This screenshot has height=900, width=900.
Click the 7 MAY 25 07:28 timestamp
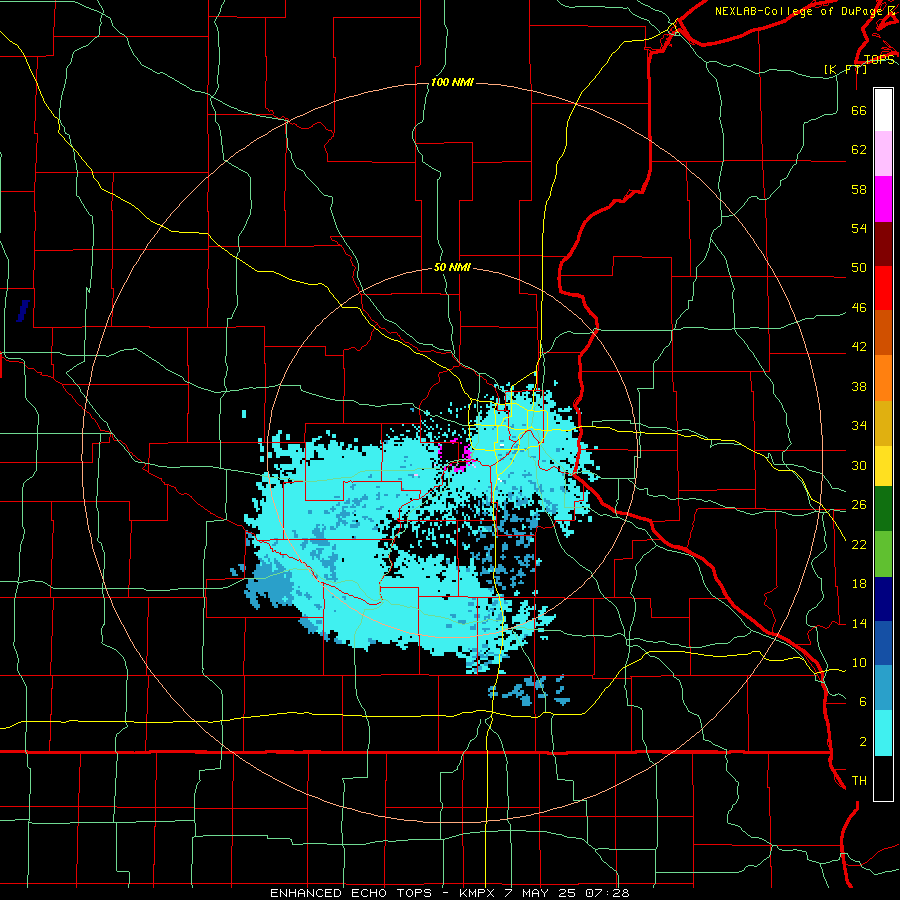click(x=567, y=893)
